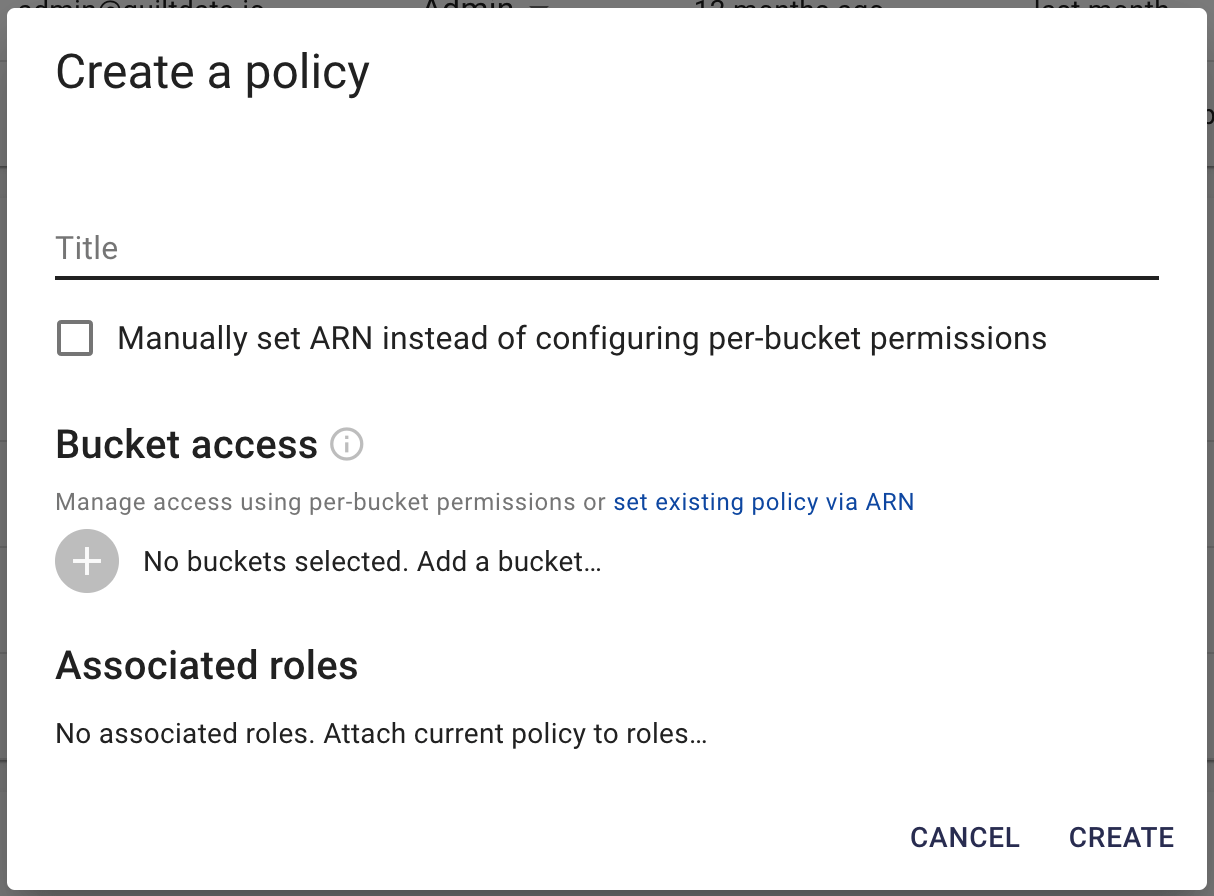Click the 'Bucket access' section heading
Image resolution: width=1214 pixels, height=896 pixels.
click(187, 443)
